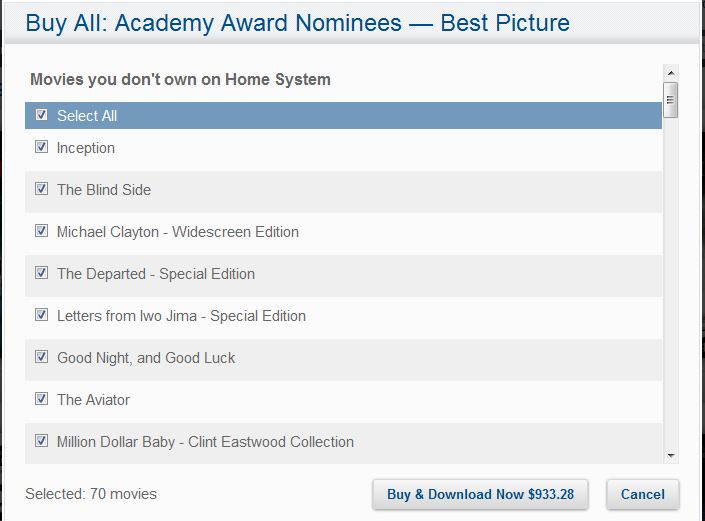
Task: Deselect Michael Clayton - Widescreen Edition checkbox
Action: [x=41, y=231]
